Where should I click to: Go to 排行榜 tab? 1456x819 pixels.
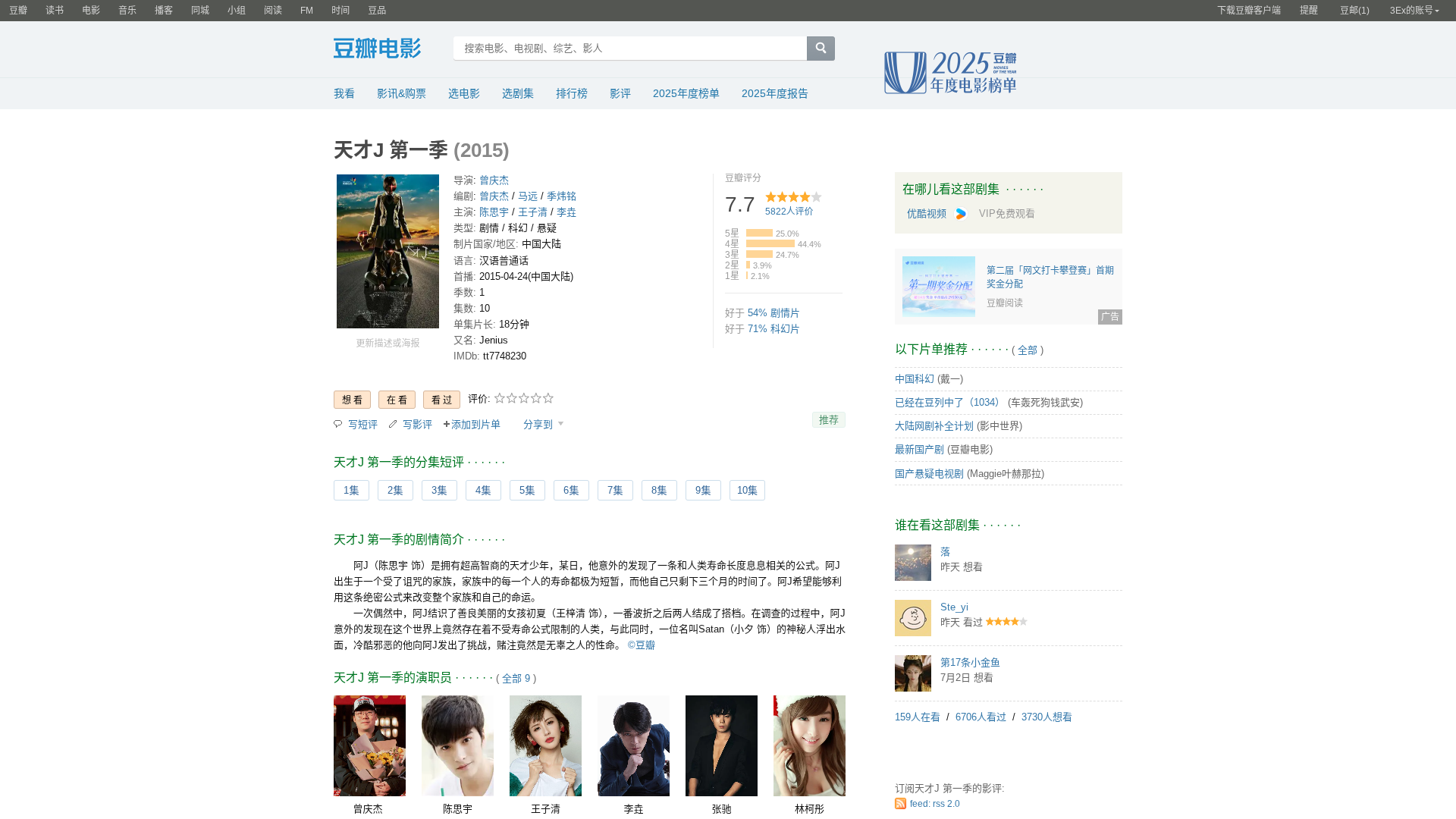[572, 93]
